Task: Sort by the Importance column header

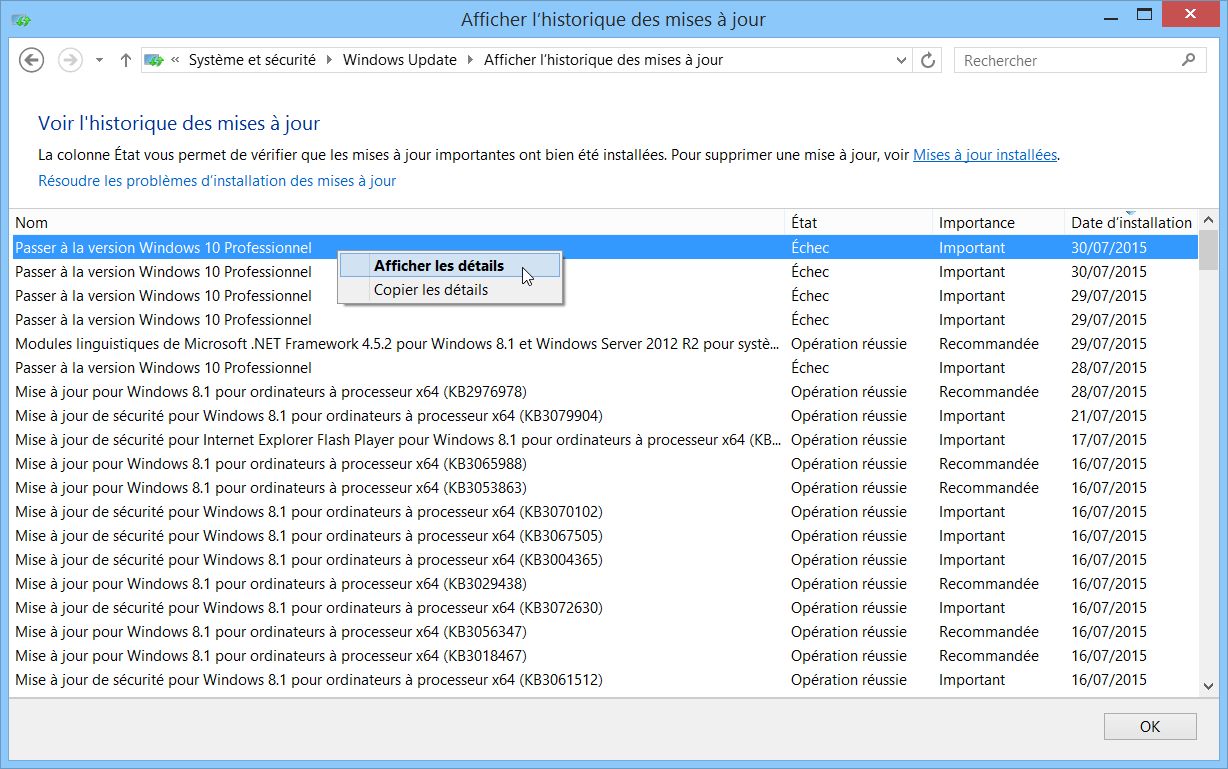Action: point(999,222)
